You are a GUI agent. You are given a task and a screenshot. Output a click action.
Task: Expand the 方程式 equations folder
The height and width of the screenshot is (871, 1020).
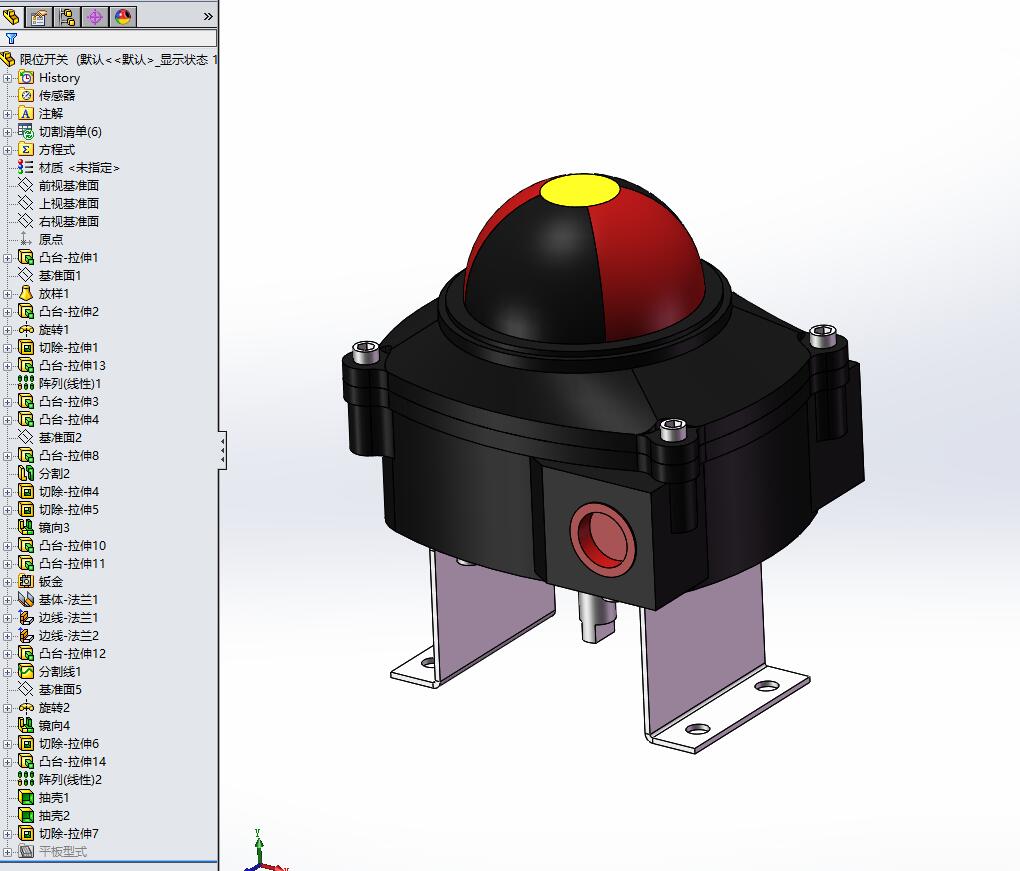tap(7, 150)
